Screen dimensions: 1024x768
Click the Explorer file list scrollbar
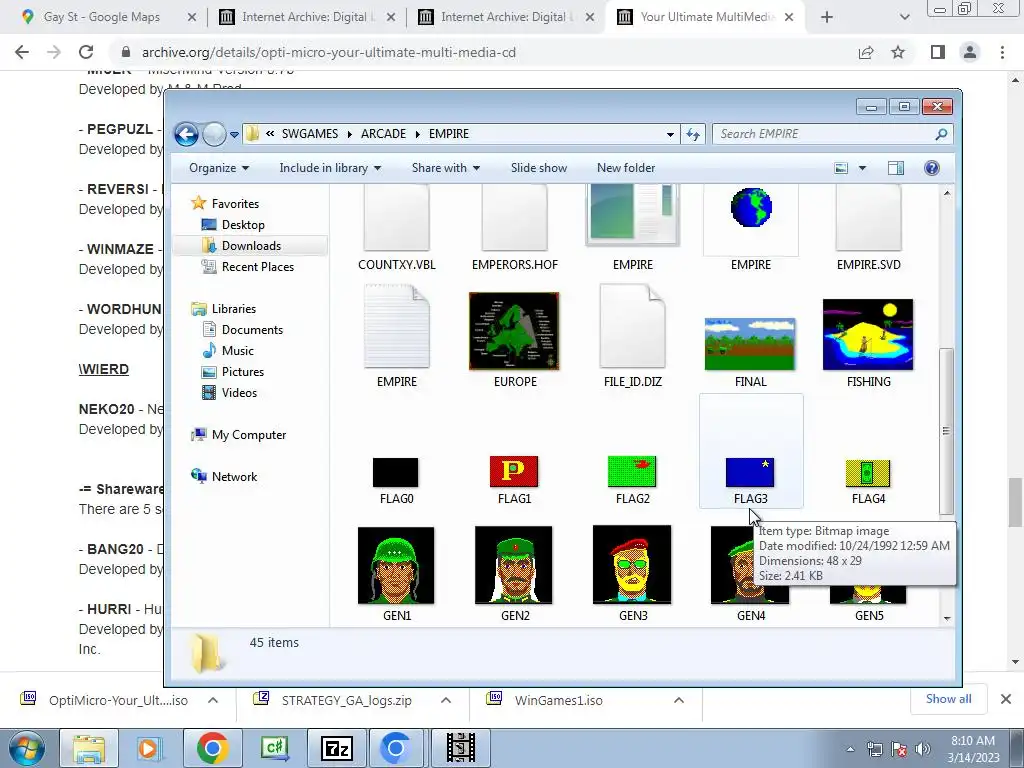[x=946, y=432]
